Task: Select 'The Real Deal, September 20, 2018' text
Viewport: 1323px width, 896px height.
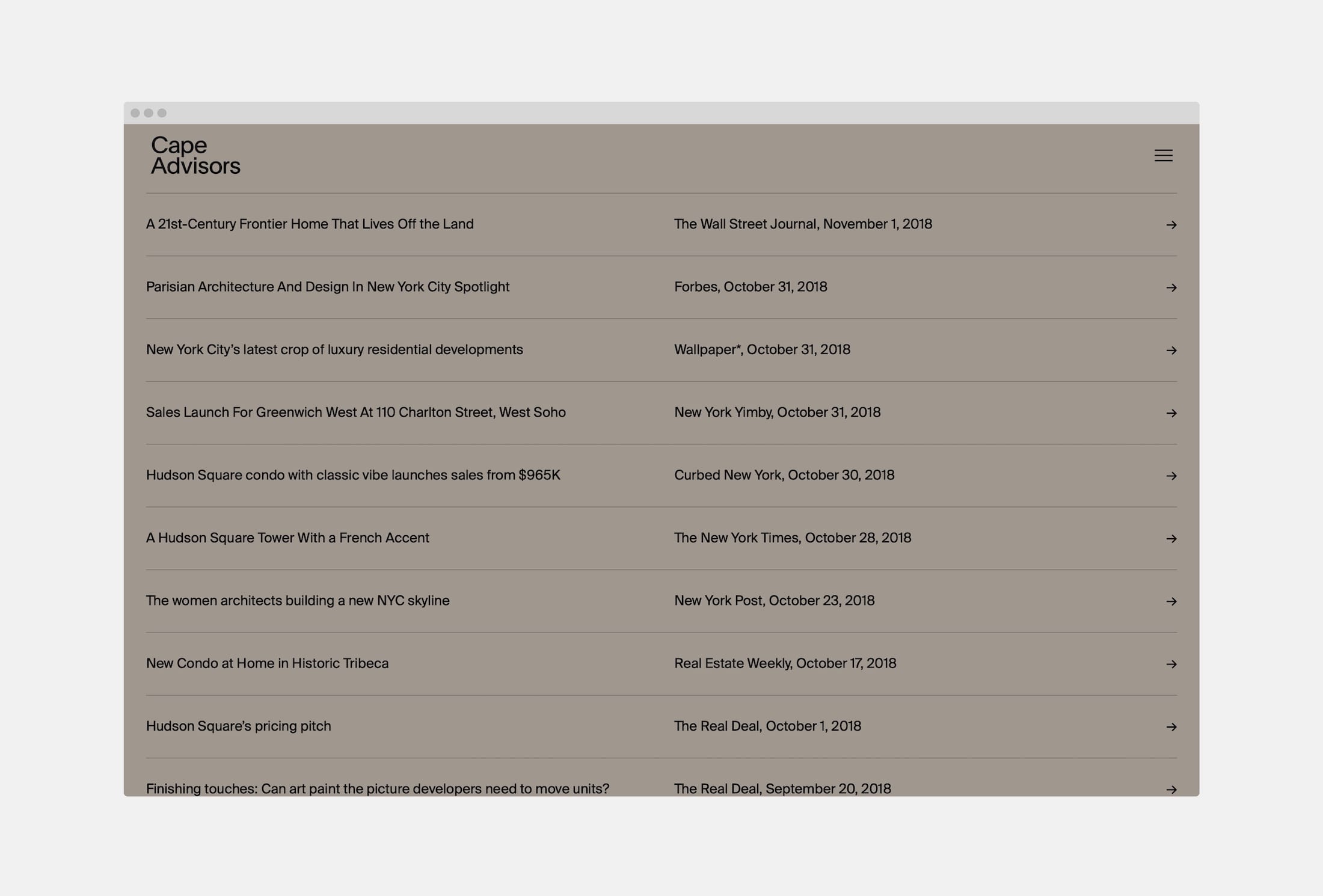Action: coord(782,788)
